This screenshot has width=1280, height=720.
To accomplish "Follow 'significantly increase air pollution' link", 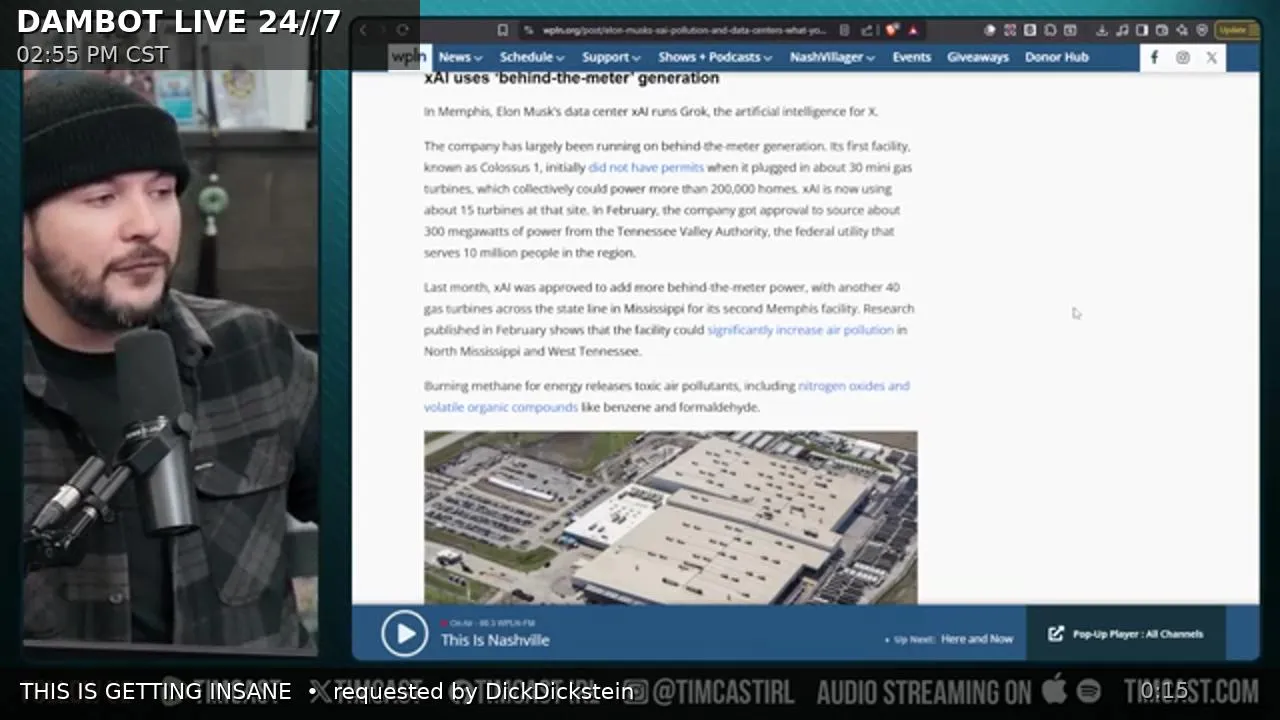I will tap(800, 330).
